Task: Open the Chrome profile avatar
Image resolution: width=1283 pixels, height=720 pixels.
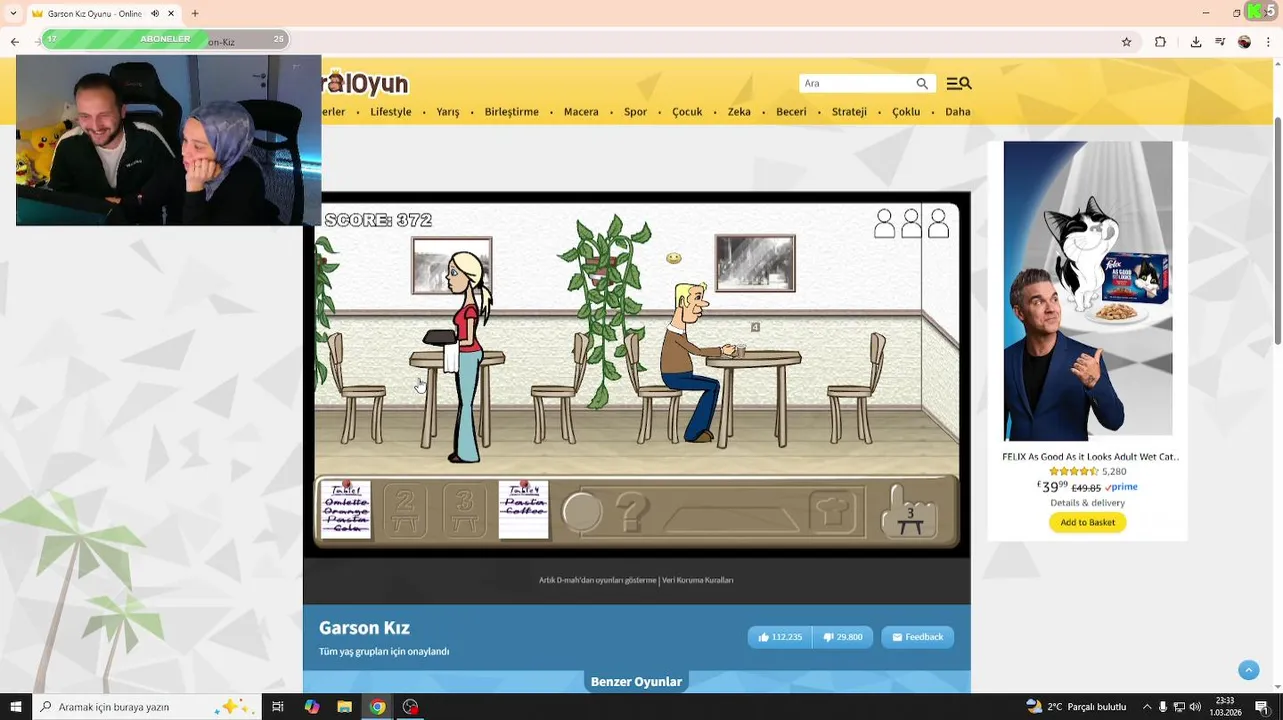Action: 1244,41
